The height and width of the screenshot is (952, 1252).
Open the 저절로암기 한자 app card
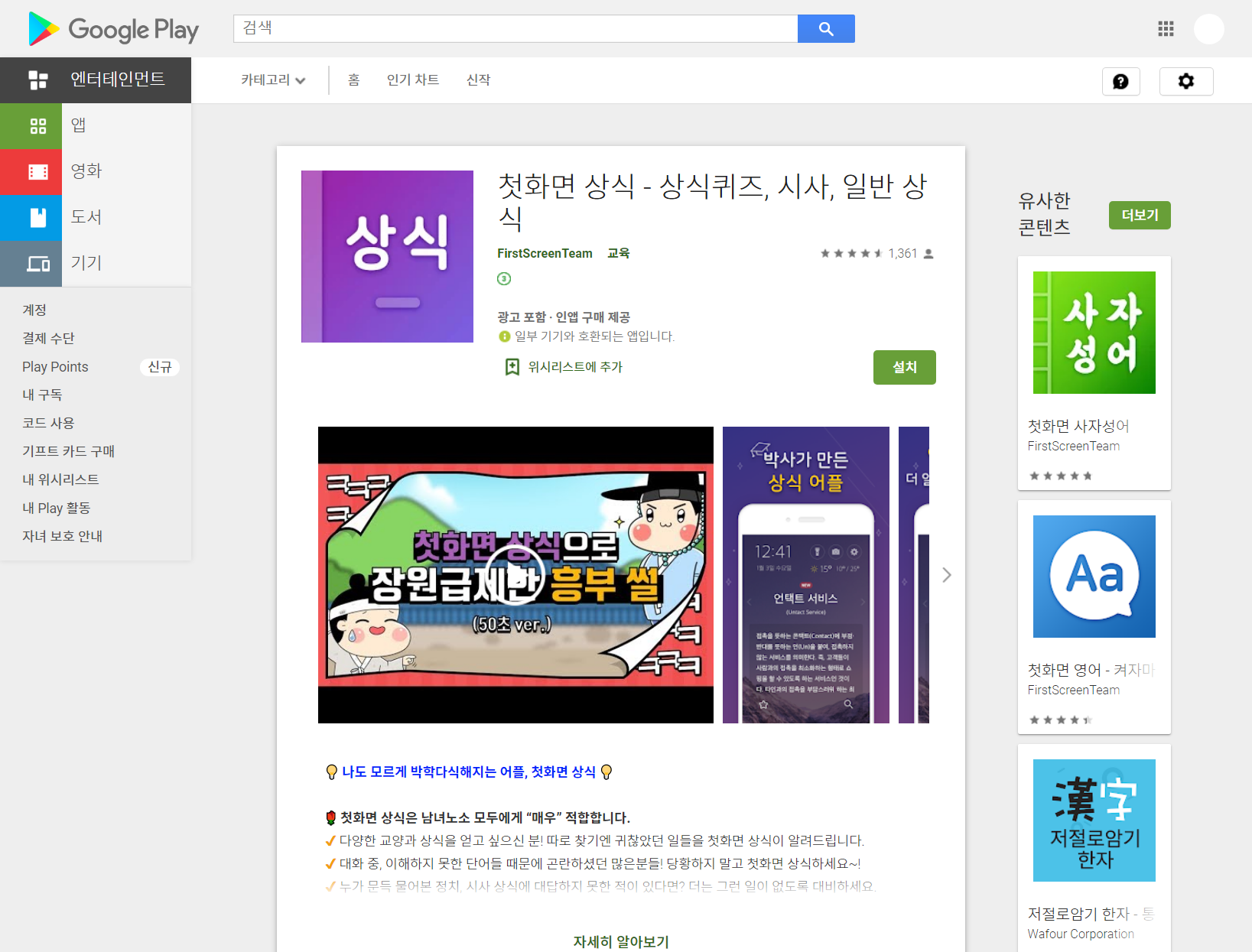[1094, 848]
